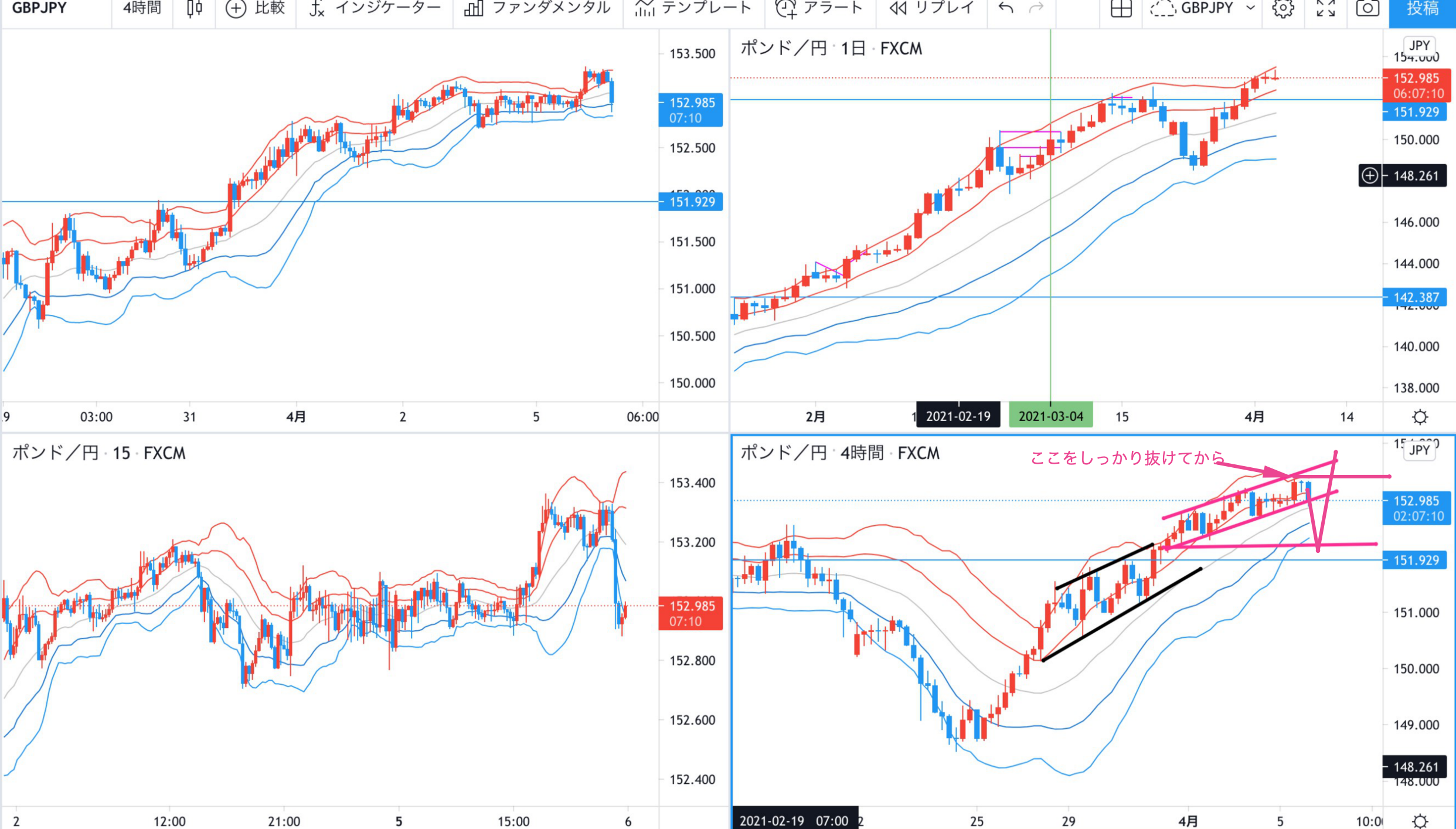Expand the GBPJPY saved layout dropdown
This screenshot has width=1456, height=829.
(x=1250, y=8)
